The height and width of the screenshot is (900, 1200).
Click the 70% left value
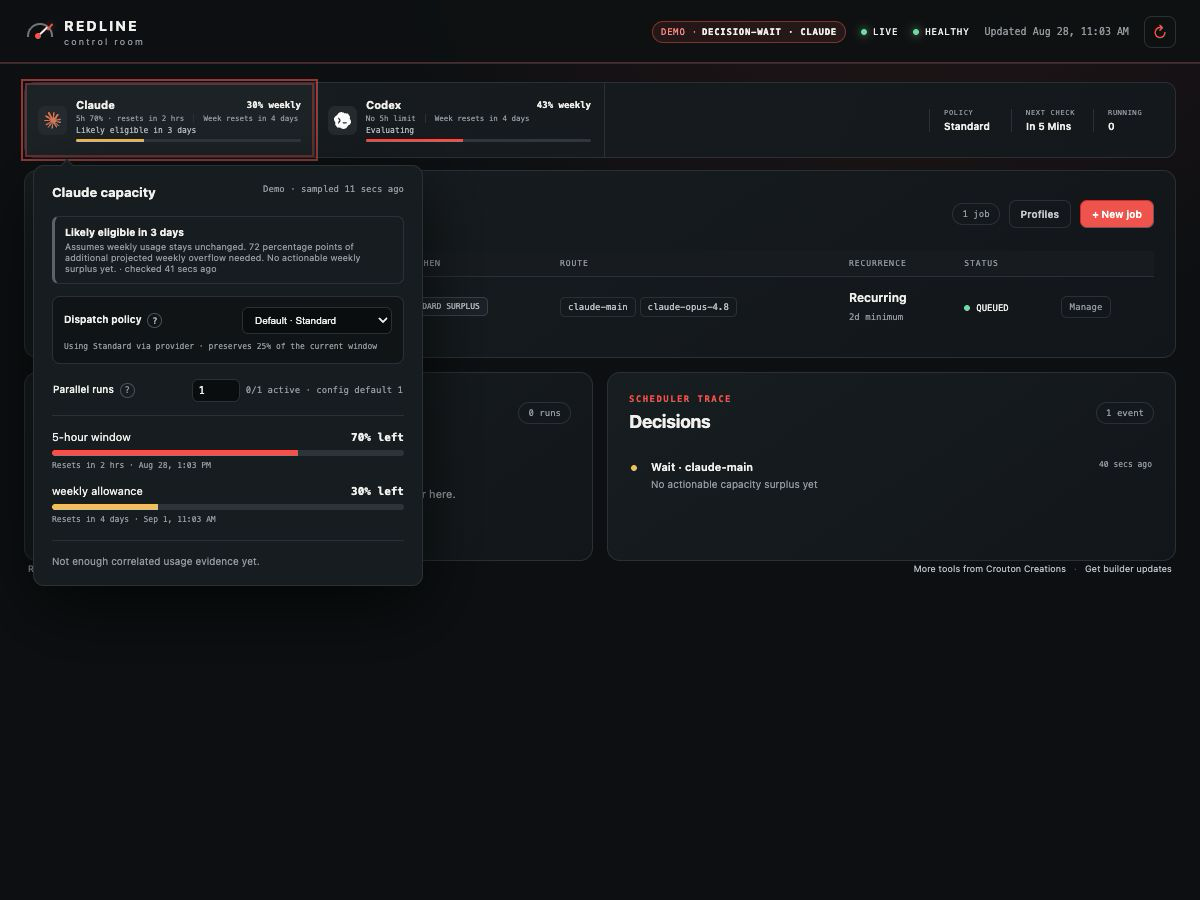(x=377, y=437)
